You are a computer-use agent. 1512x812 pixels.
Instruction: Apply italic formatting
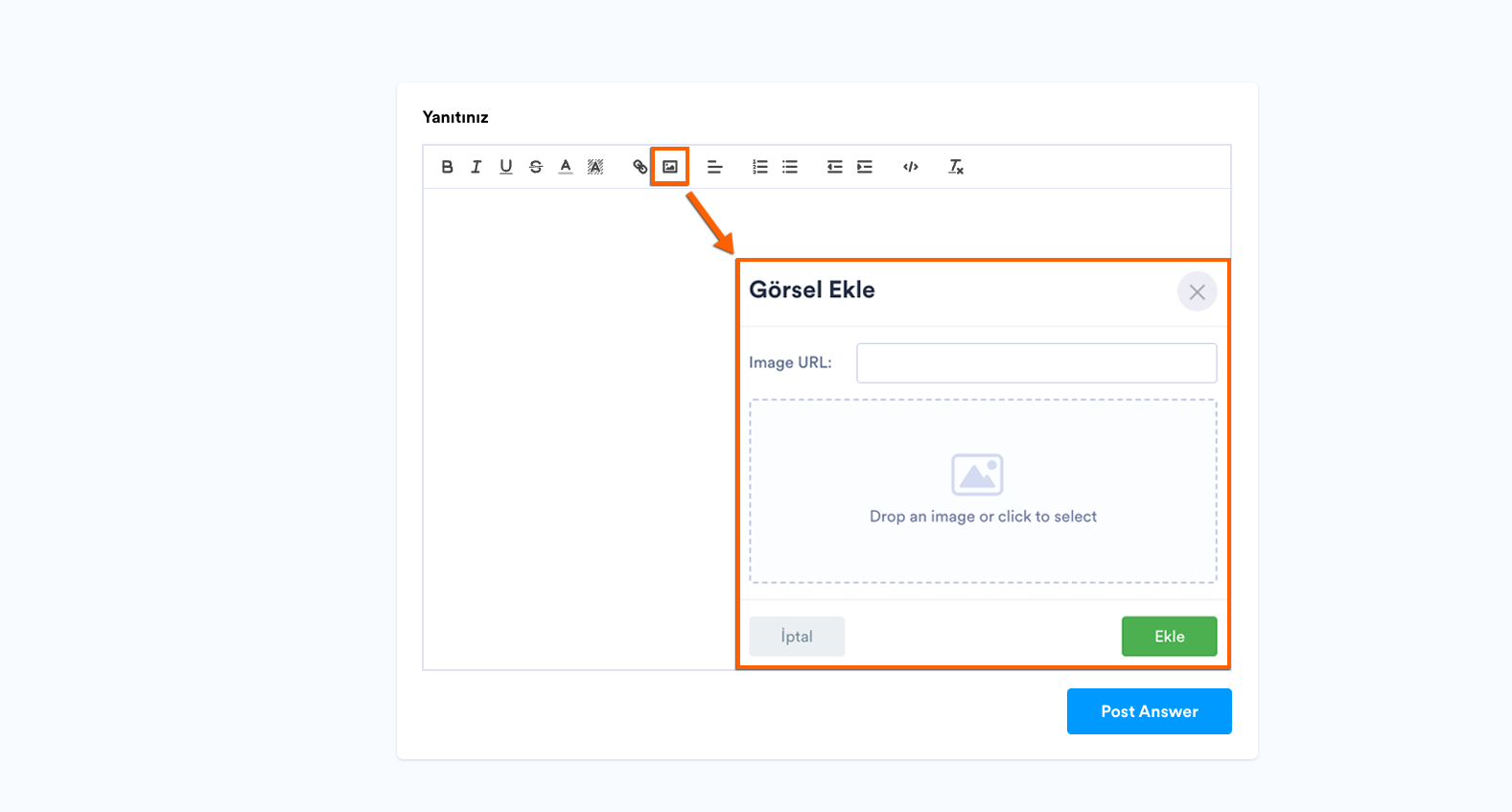coord(477,167)
